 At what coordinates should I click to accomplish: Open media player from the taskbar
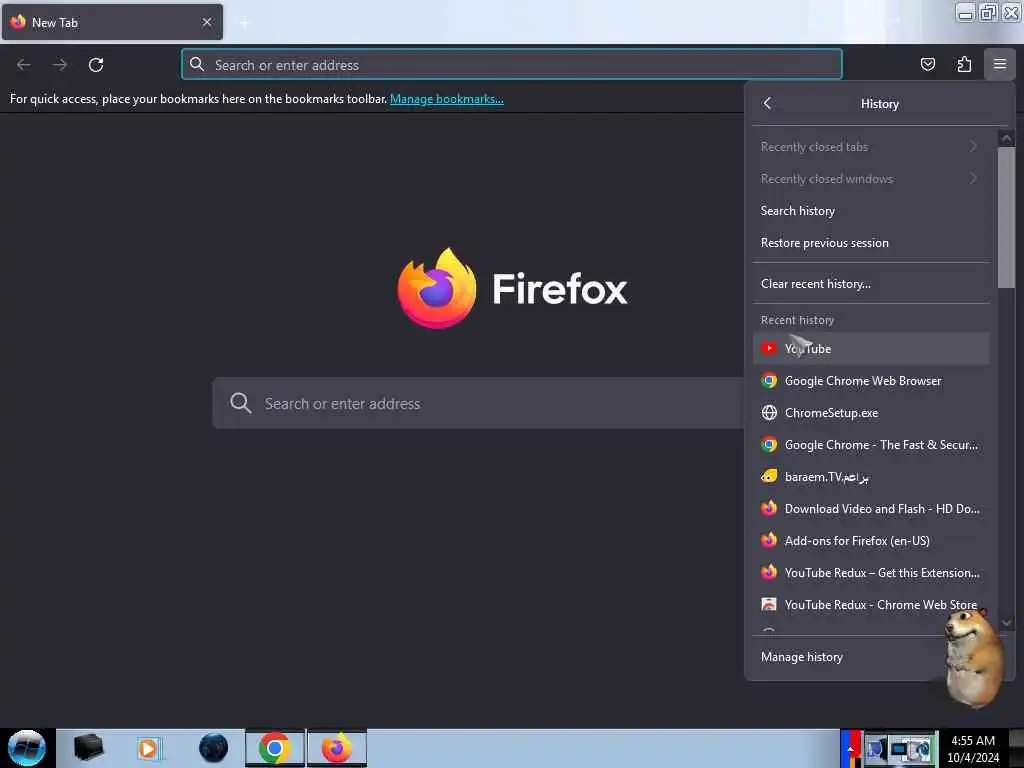pyautogui.click(x=149, y=748)
